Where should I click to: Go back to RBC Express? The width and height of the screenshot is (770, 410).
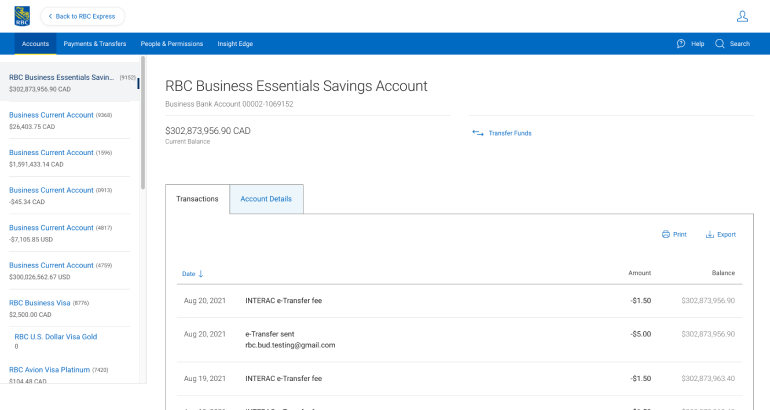click(x=83, y=16)
